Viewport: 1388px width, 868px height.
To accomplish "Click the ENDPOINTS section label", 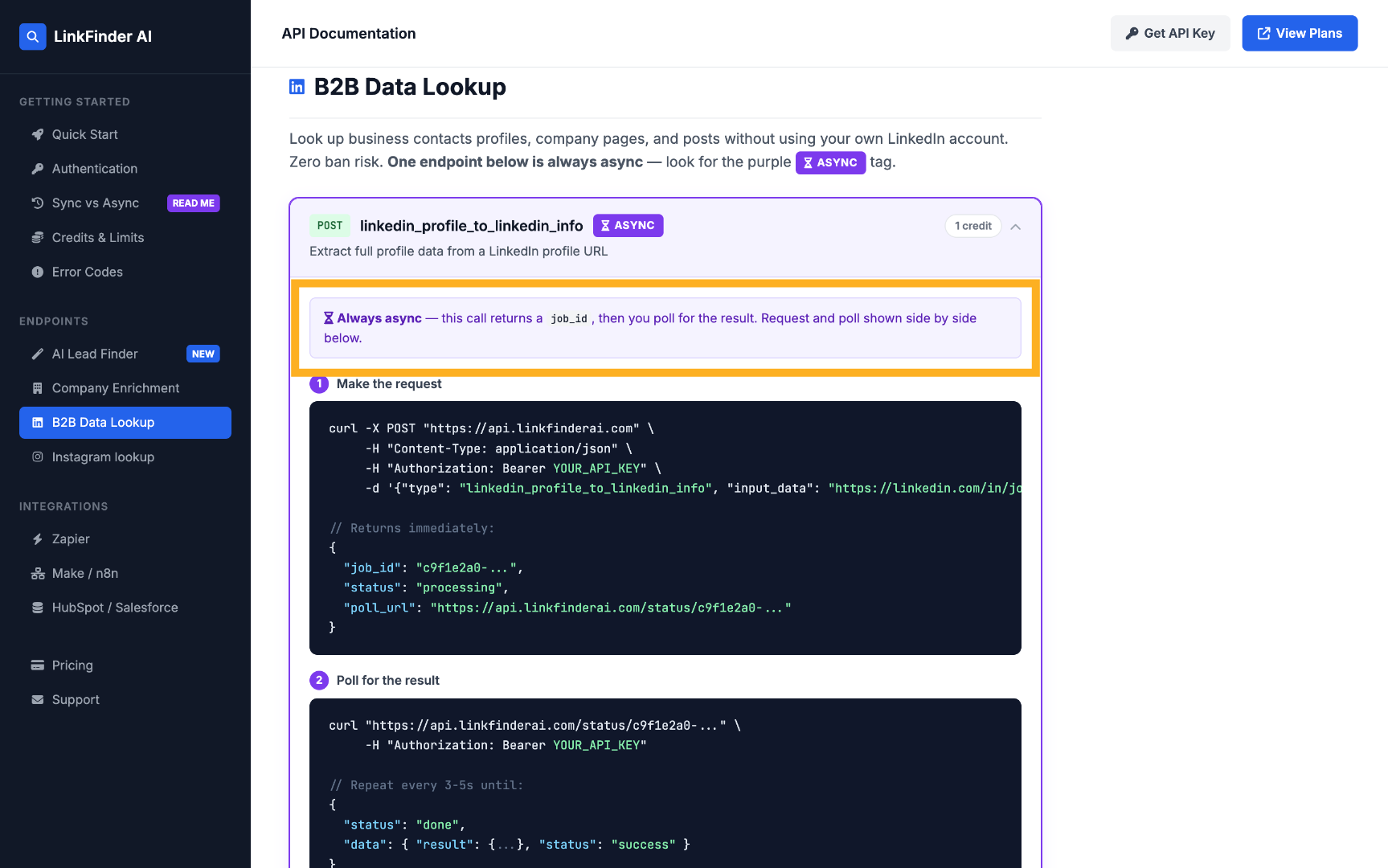I will click(x=54, y=321).
